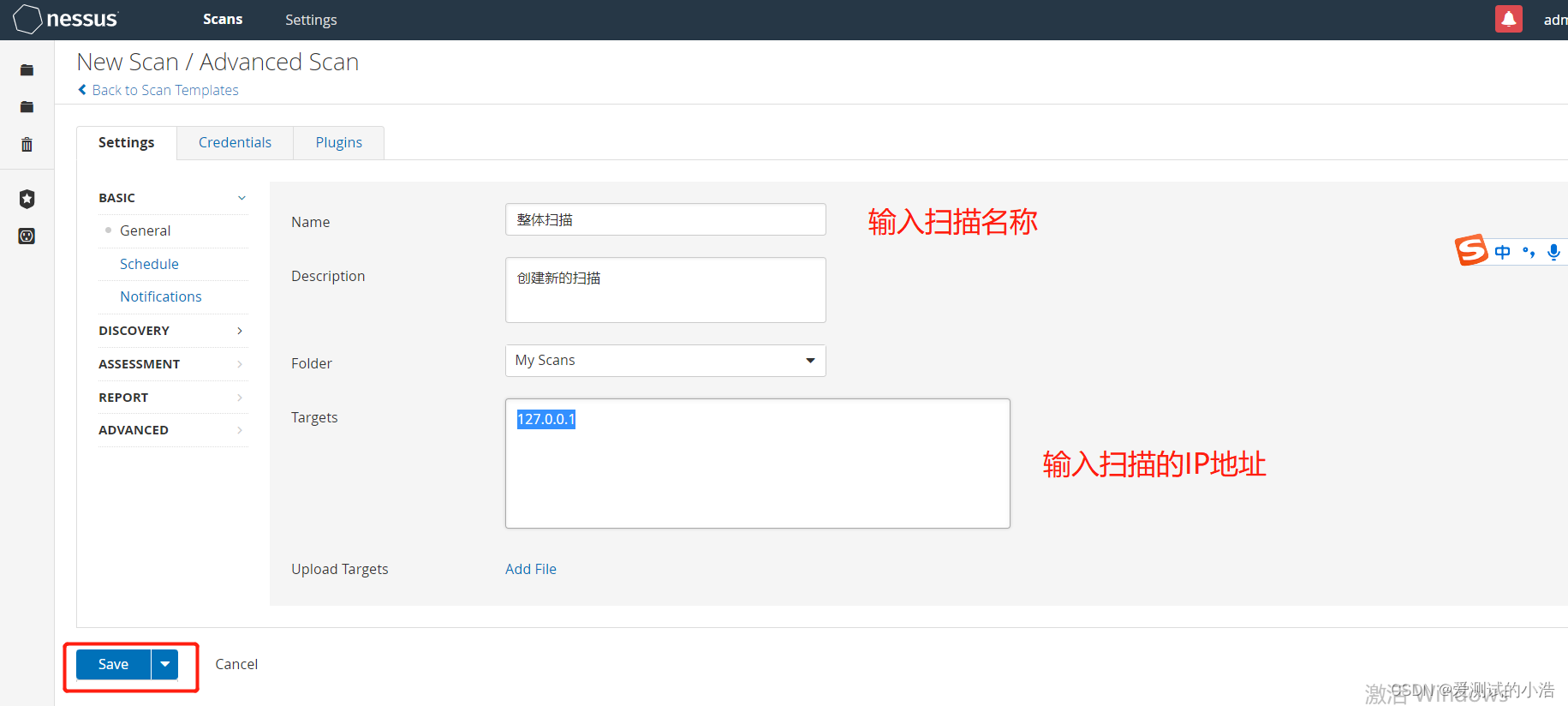Click the Add File link

[x=531, y=569]
